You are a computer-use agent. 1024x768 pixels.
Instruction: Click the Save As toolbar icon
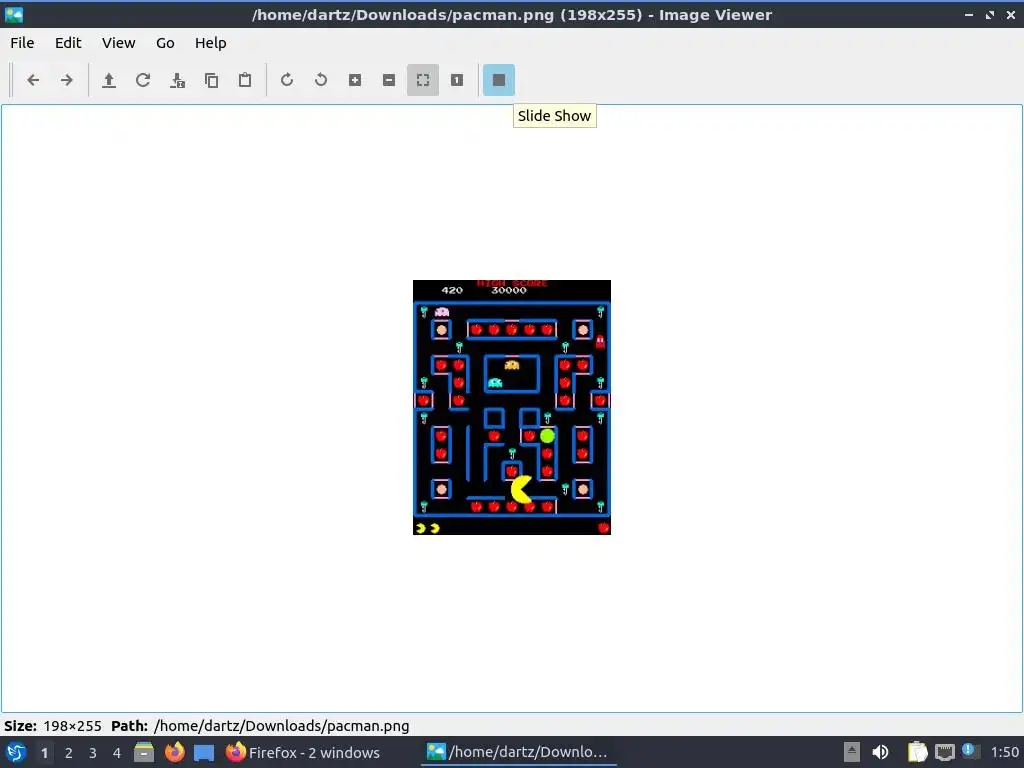(177, 80)
